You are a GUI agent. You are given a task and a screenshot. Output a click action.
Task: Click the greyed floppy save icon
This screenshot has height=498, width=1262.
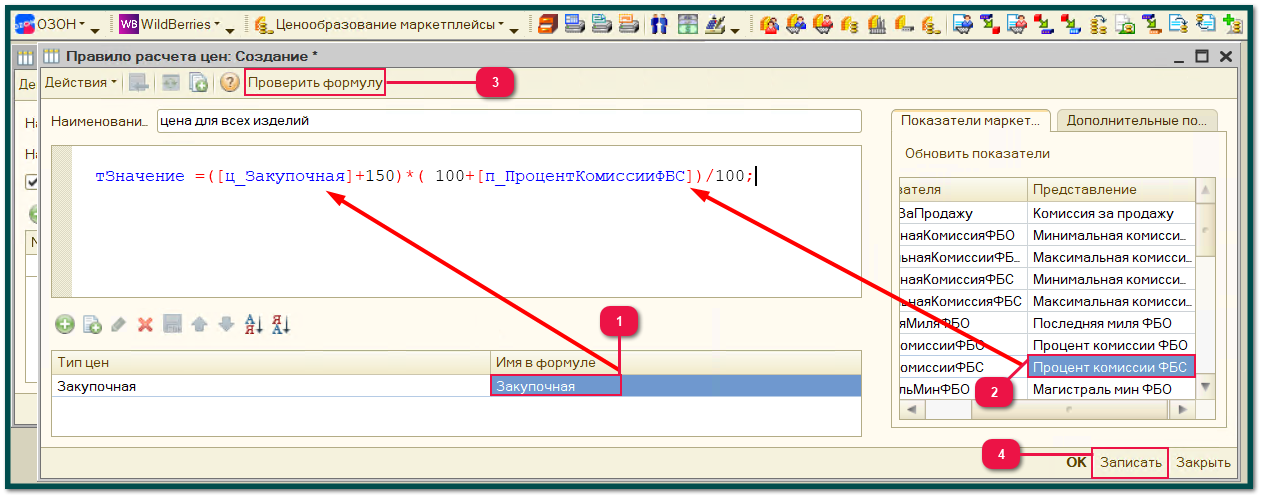point(172,324)
